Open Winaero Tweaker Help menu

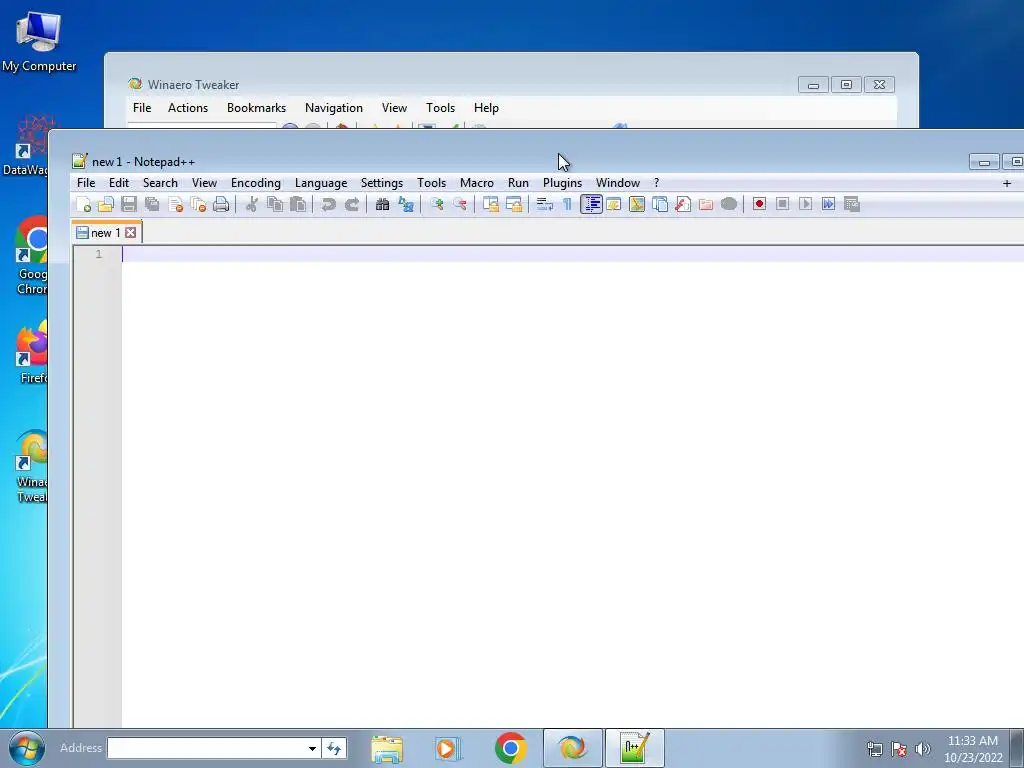click(486, 108)
